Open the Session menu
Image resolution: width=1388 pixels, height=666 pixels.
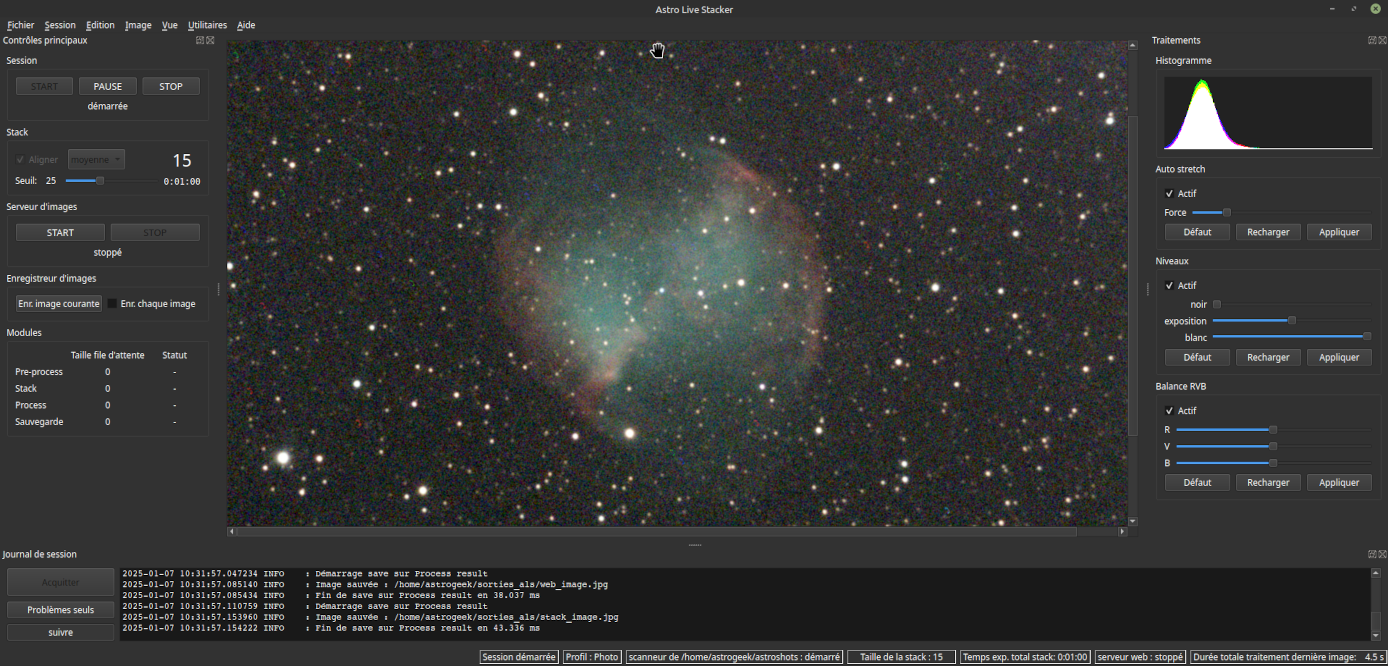[60, 25]
